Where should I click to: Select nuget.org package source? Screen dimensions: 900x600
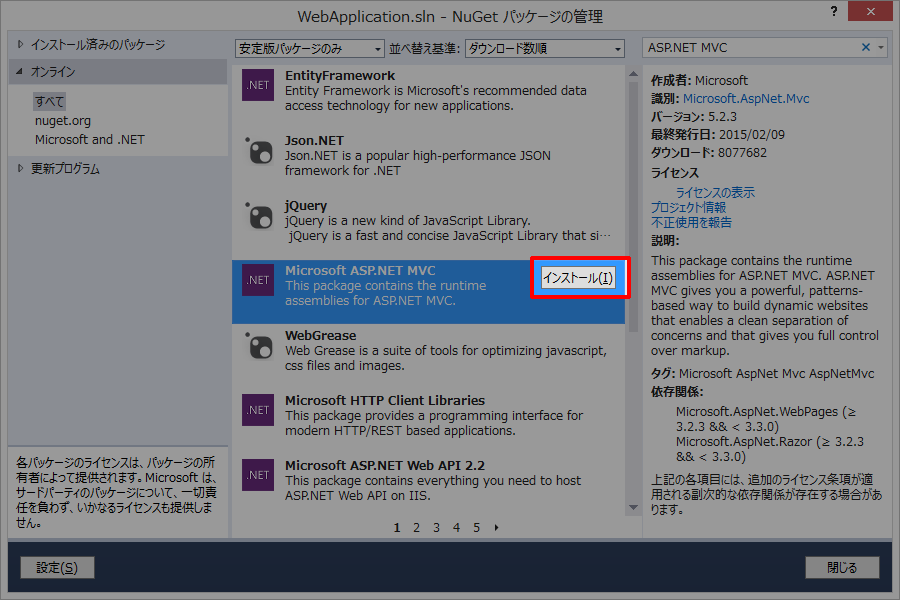63,121
